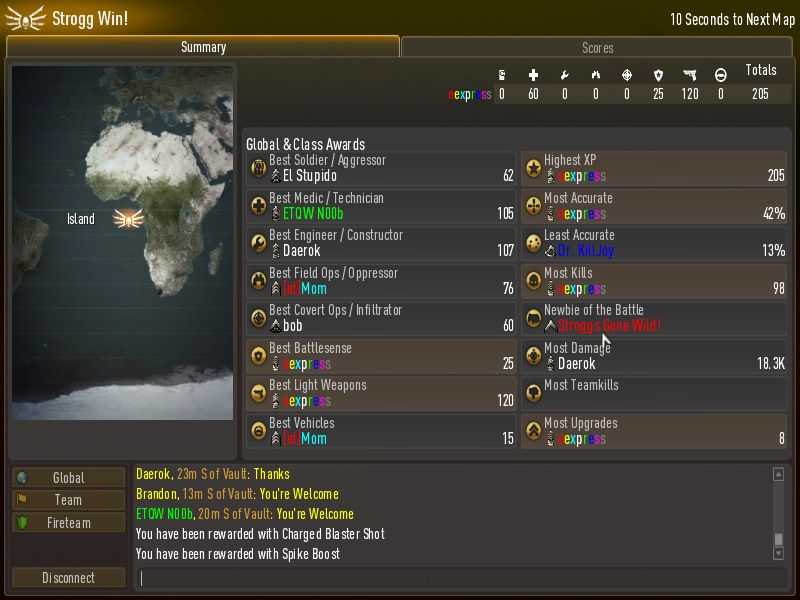Screen dimensions: 800x600
Task: Click the Best Engineer wrench icon
Action: (259, 243)
